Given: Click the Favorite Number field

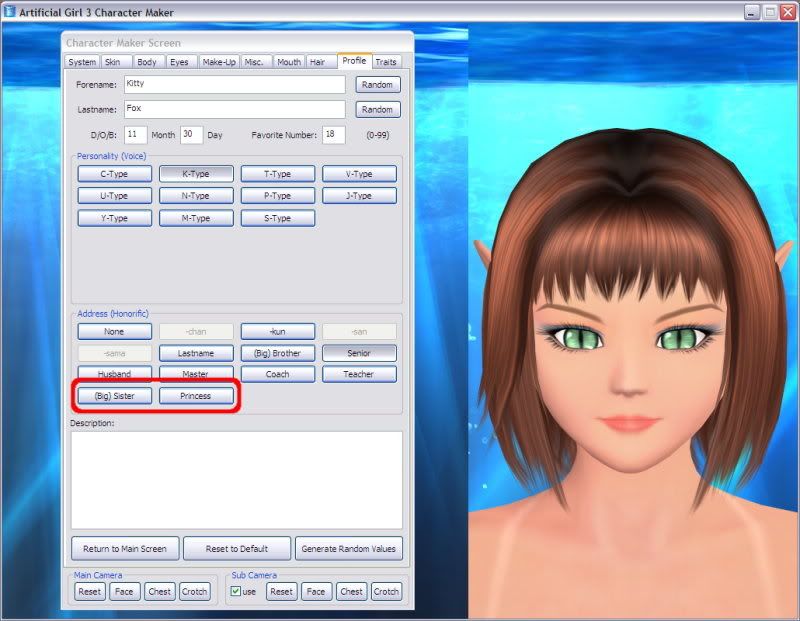Looking at the screenshot, I should tap(334, 135).
